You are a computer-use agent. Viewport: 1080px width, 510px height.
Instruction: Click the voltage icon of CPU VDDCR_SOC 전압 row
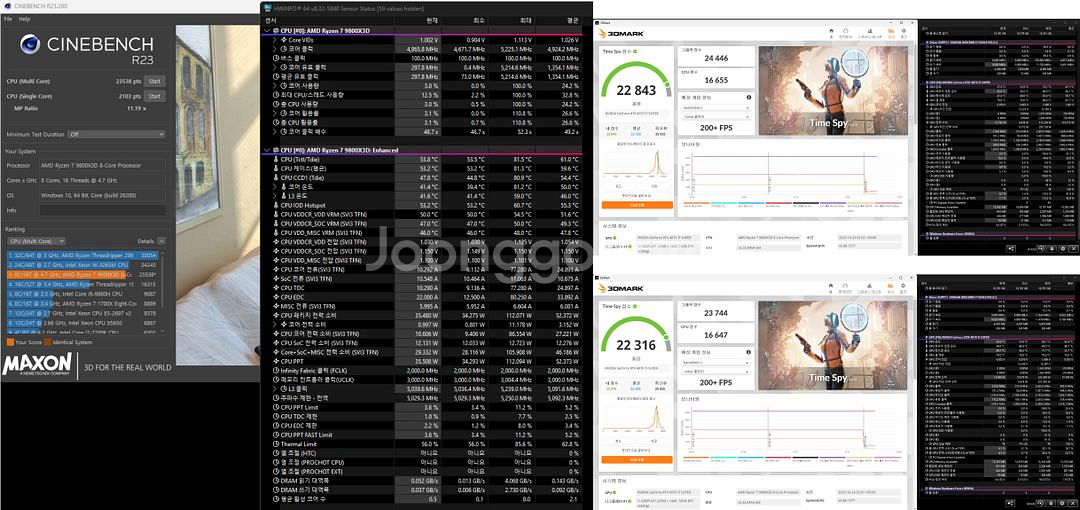coord(276,252)
